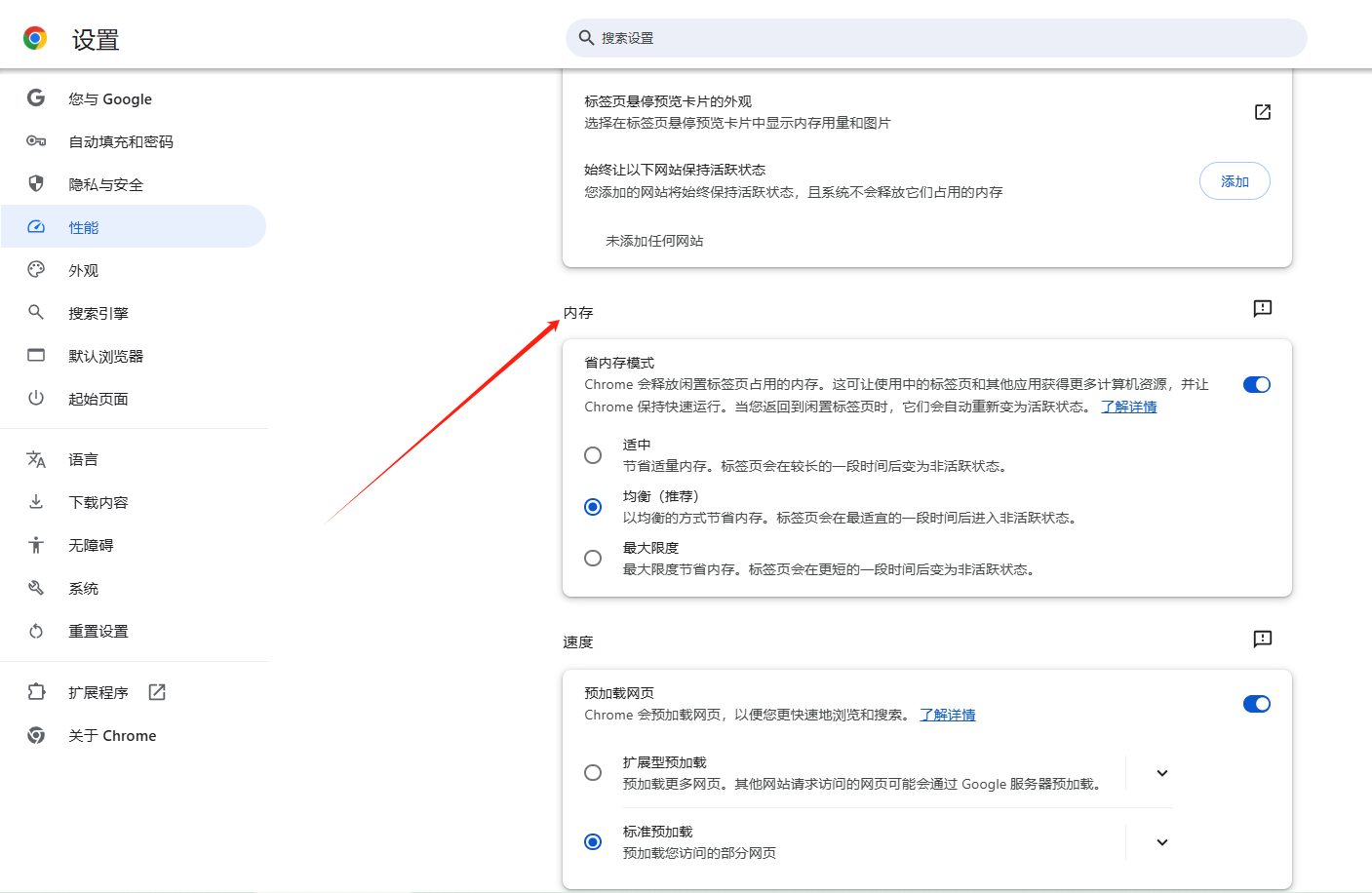
Task: Click the browser window icon beside 默认浏览器
Action: (x=36, y=355)
